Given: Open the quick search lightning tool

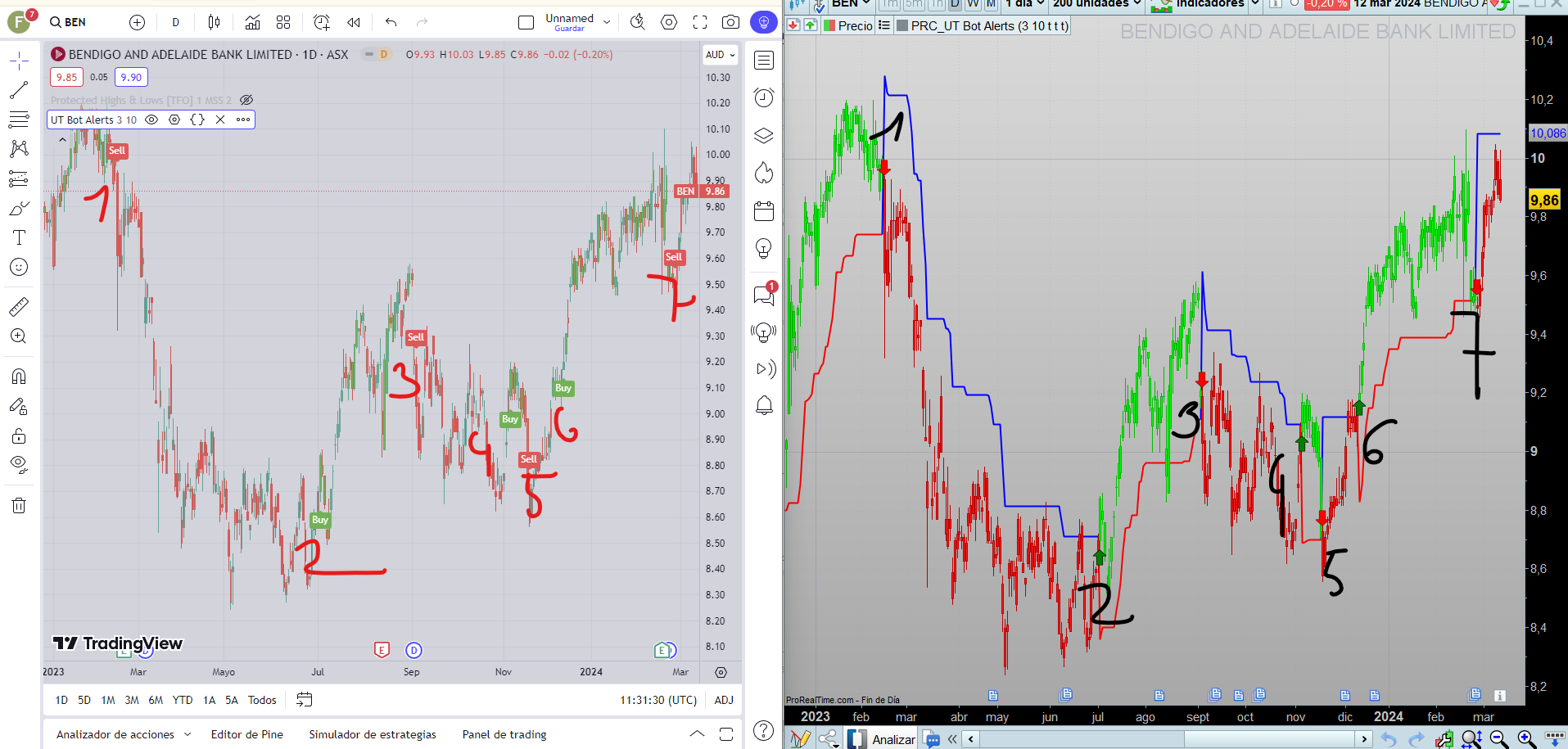Looking at the screenshot, I should (x=637, y=22).
